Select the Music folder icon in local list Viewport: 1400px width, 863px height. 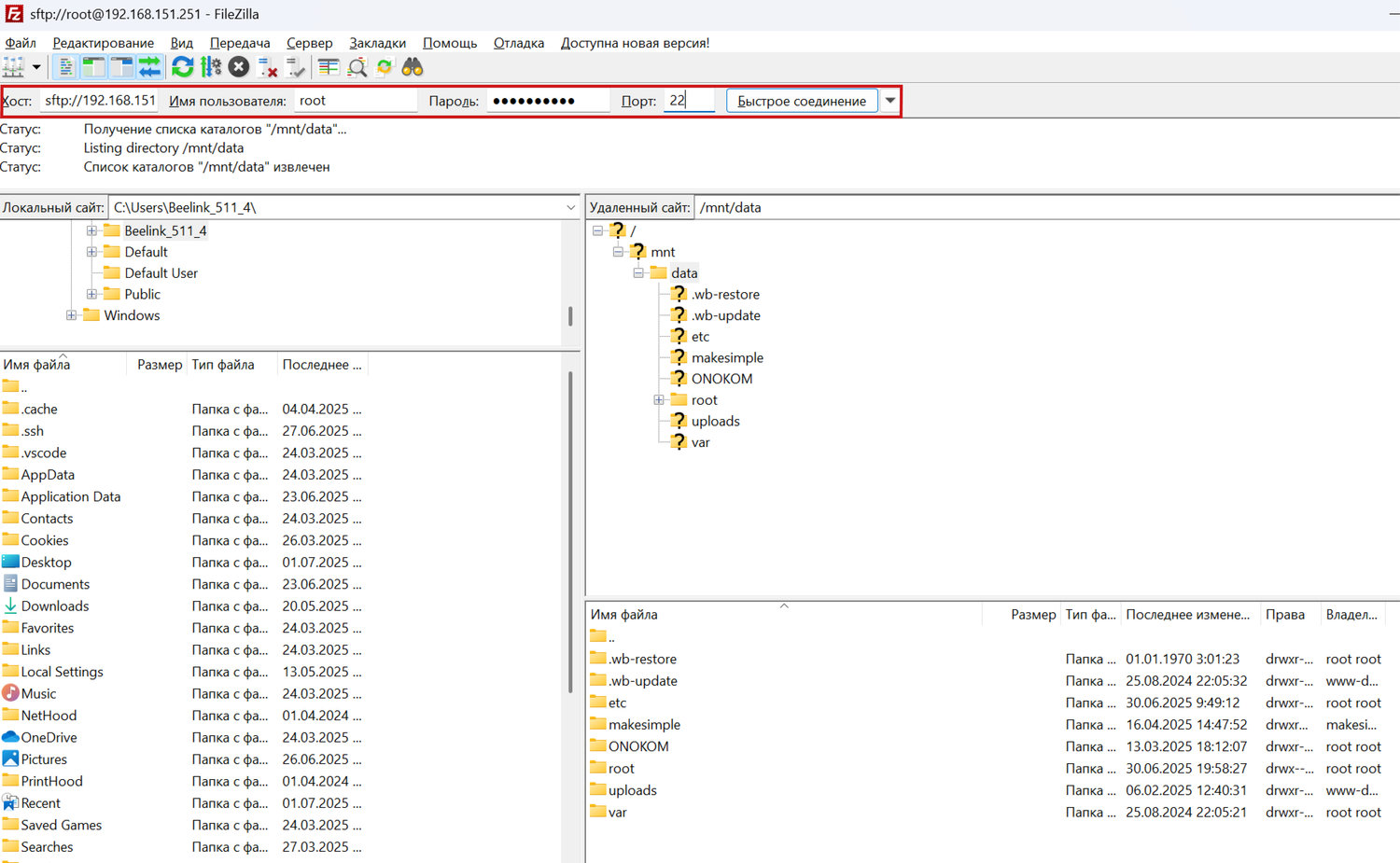[x=10, y=693]
